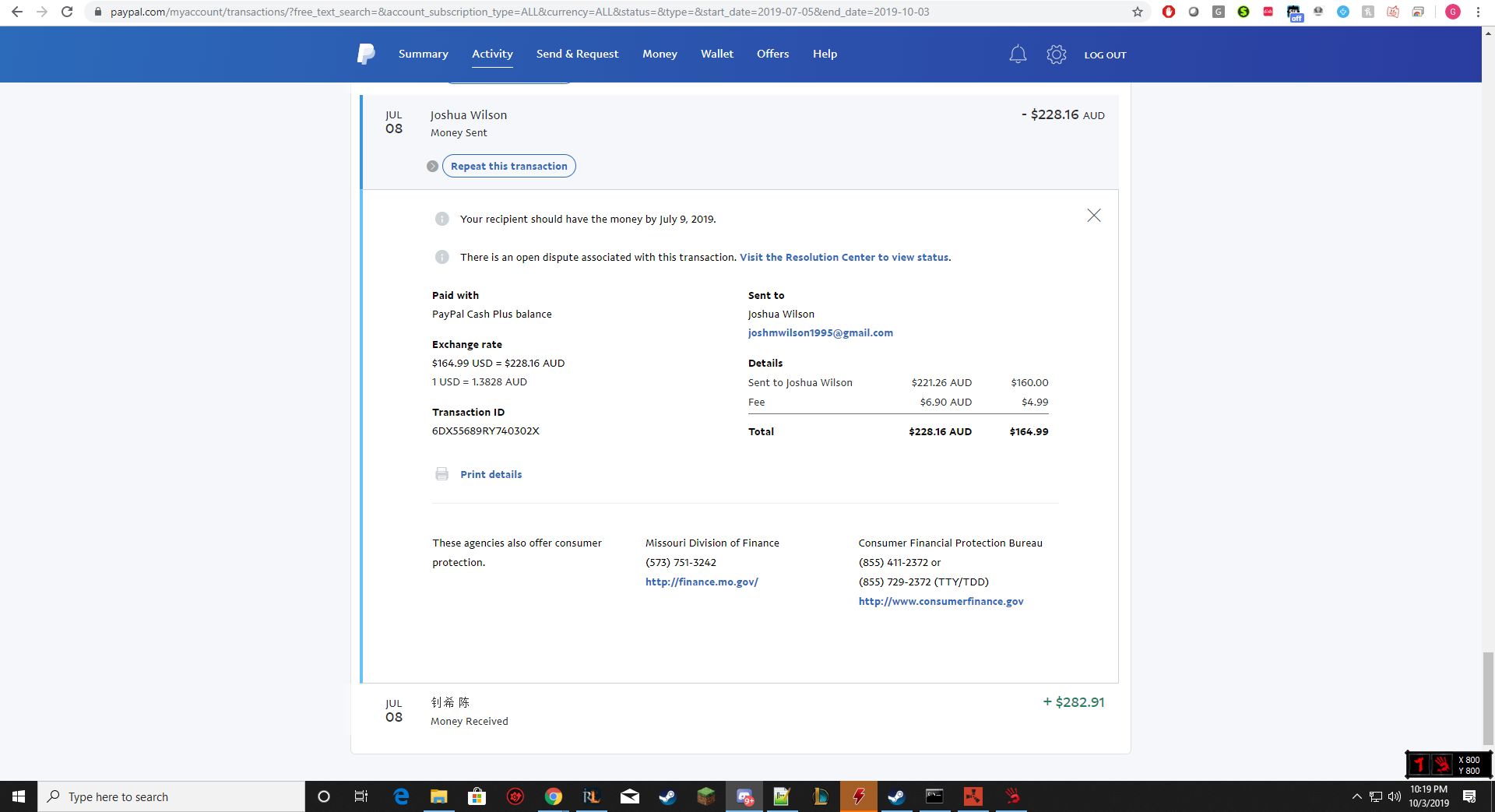
Task: Open the finance.mo.gov link
Action: click(702, 582)
